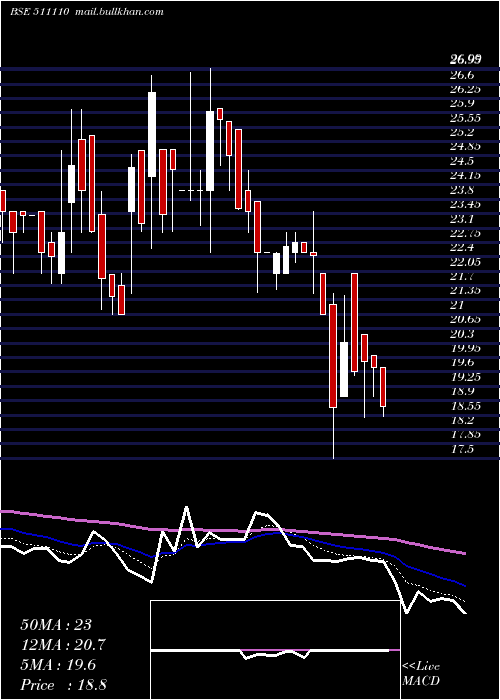Screen dimensions: 500x700
Task: Click the tallest white candle near 26.25
Action: [152, 134]
